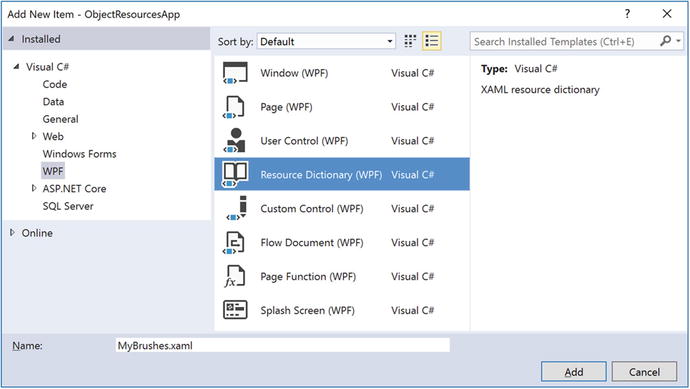Select the Web category label
The width and height of the screenshot is (690, 389).
[53, 136]
